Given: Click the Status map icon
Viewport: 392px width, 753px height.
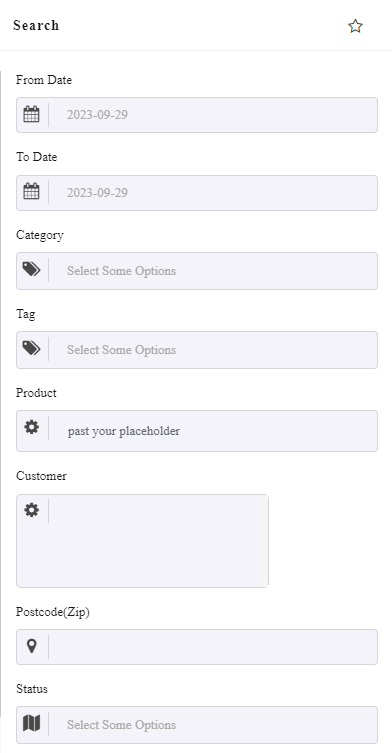Looking at the screenshot, I should [32, 723].
